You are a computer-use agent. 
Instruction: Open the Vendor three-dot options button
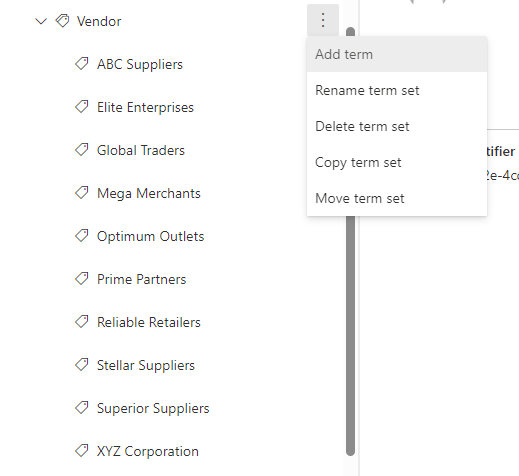[323, 20]
